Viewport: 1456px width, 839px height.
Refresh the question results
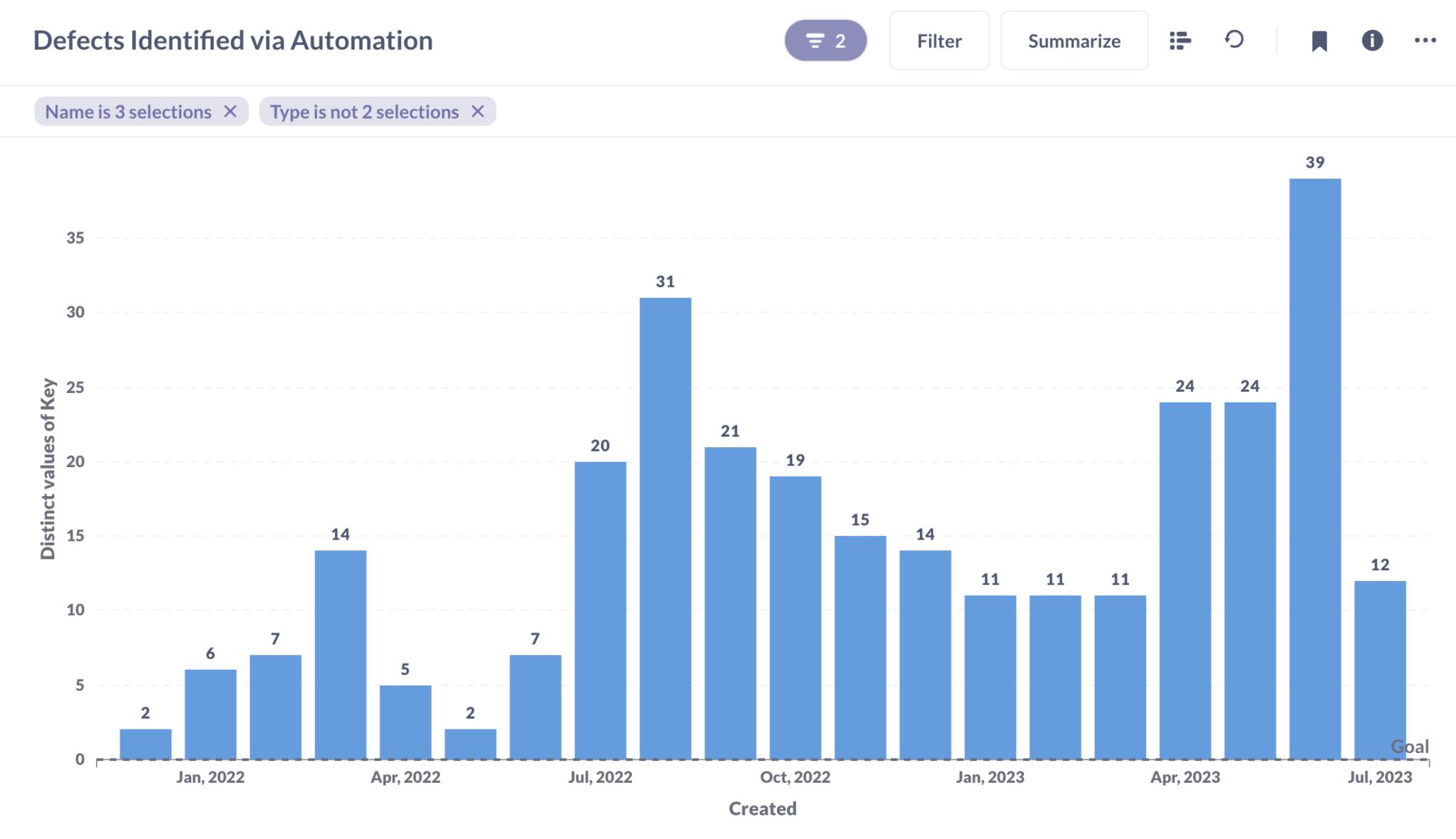(x=1235, y=41)
